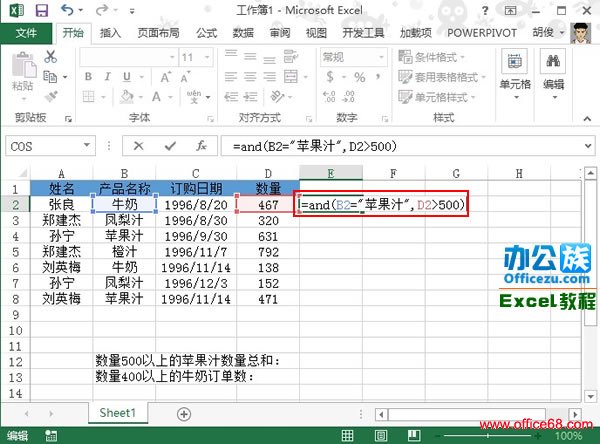Switch to the 页面布局 Page Layout tab
Screen dimensions: 600x444
(x=158, y=33)
